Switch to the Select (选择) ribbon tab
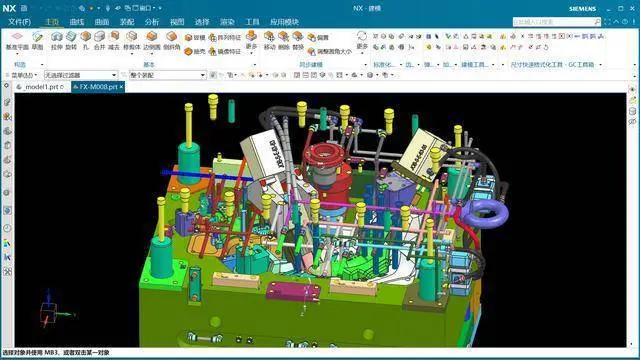This screenshot has height=360, width=640. click(202, 22)
